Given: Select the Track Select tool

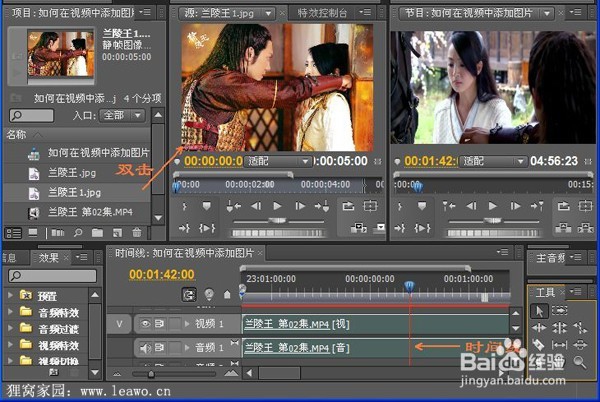Looking at the screenshot, I should 560,310.
